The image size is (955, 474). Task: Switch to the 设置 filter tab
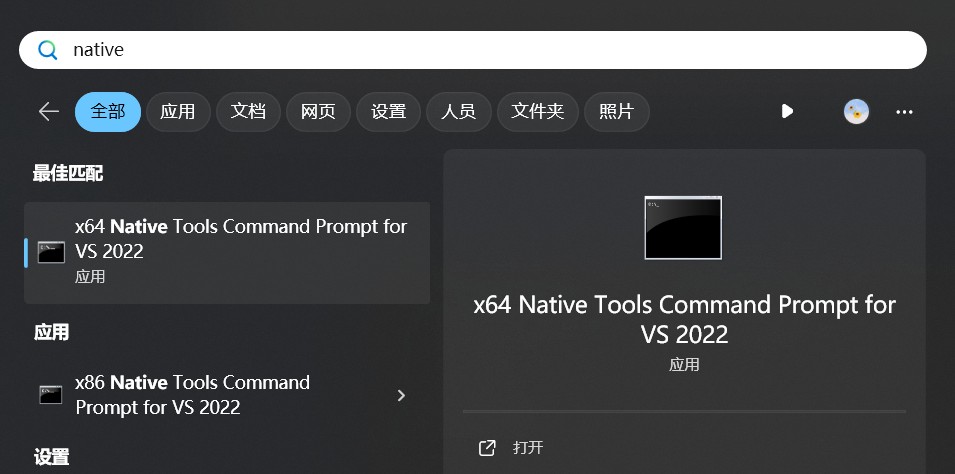[389, 111]
